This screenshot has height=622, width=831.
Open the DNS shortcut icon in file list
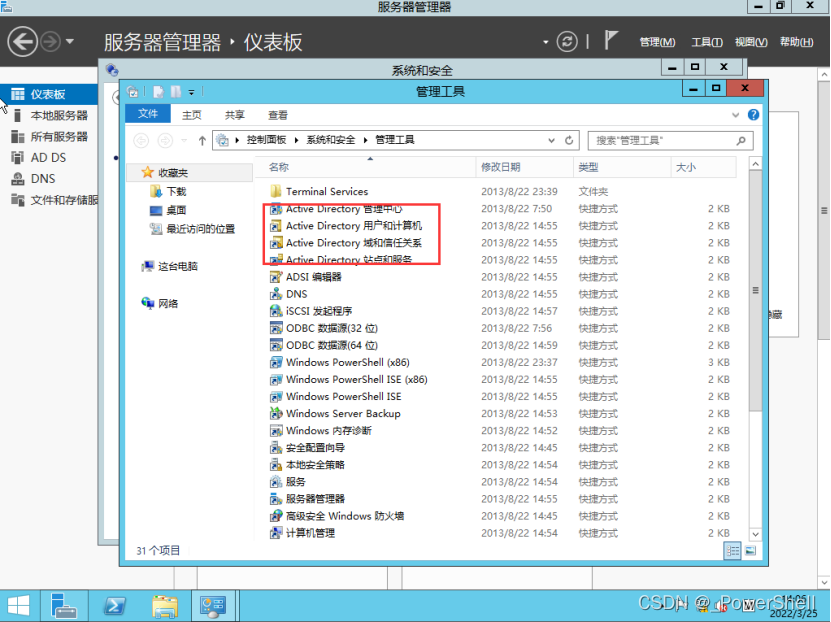[276, 294]
